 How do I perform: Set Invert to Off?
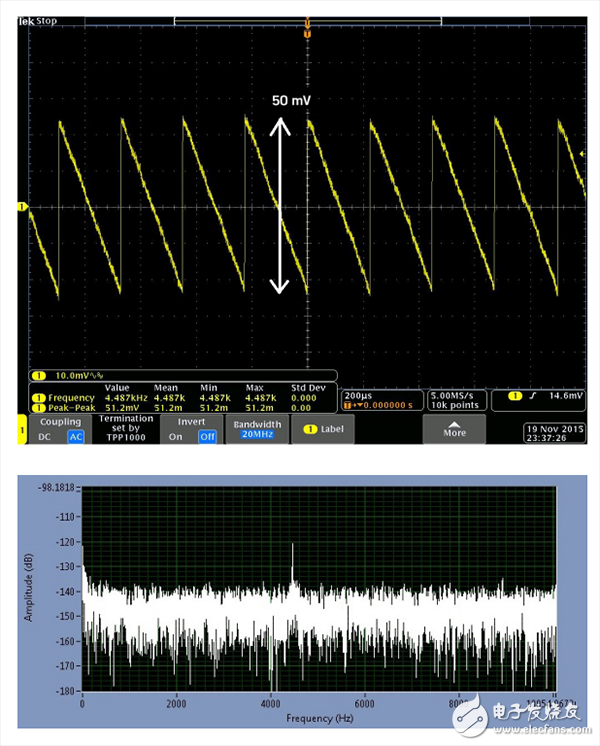[x=206, y=437]
